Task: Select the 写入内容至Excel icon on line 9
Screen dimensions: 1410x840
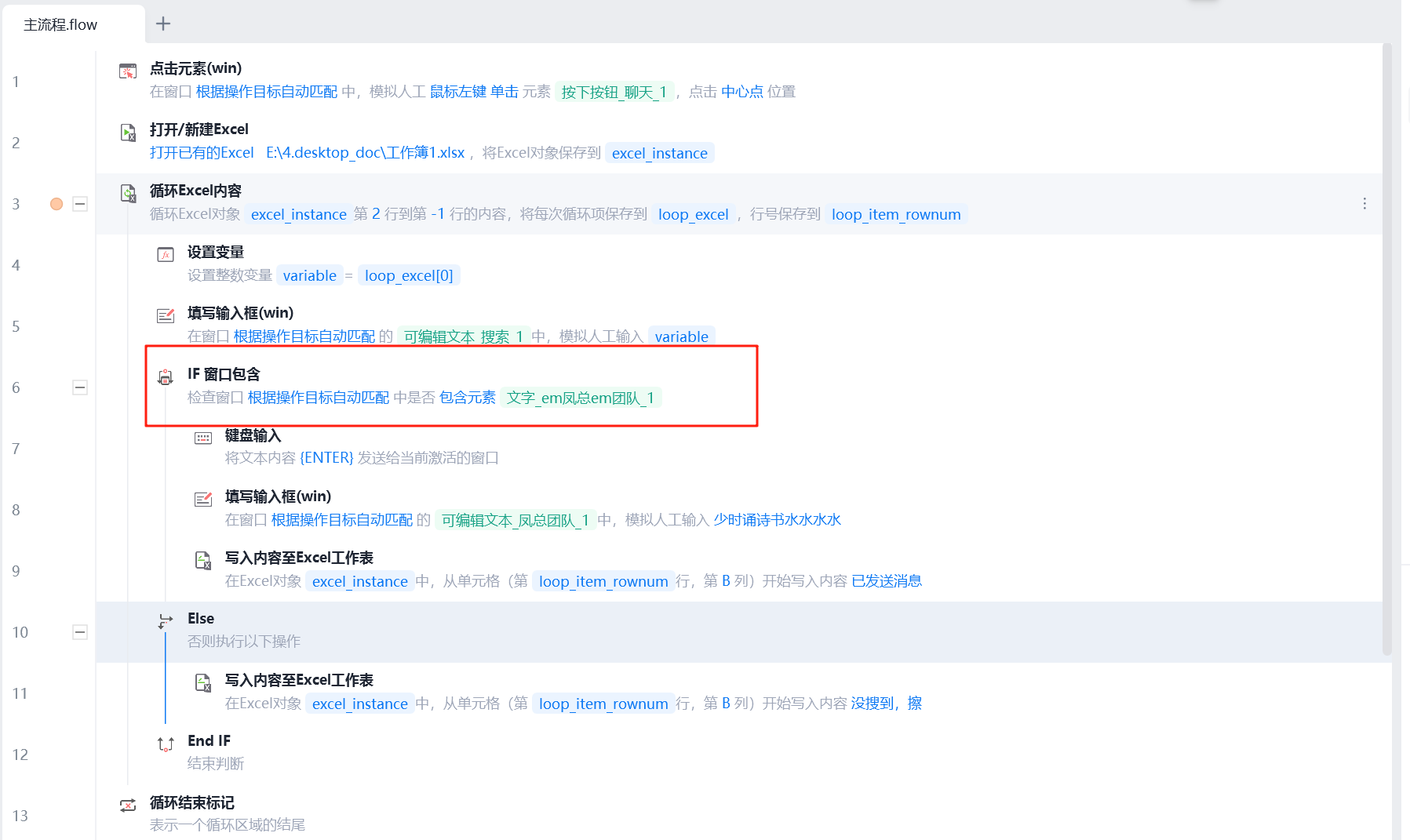Action: [203, 560]
